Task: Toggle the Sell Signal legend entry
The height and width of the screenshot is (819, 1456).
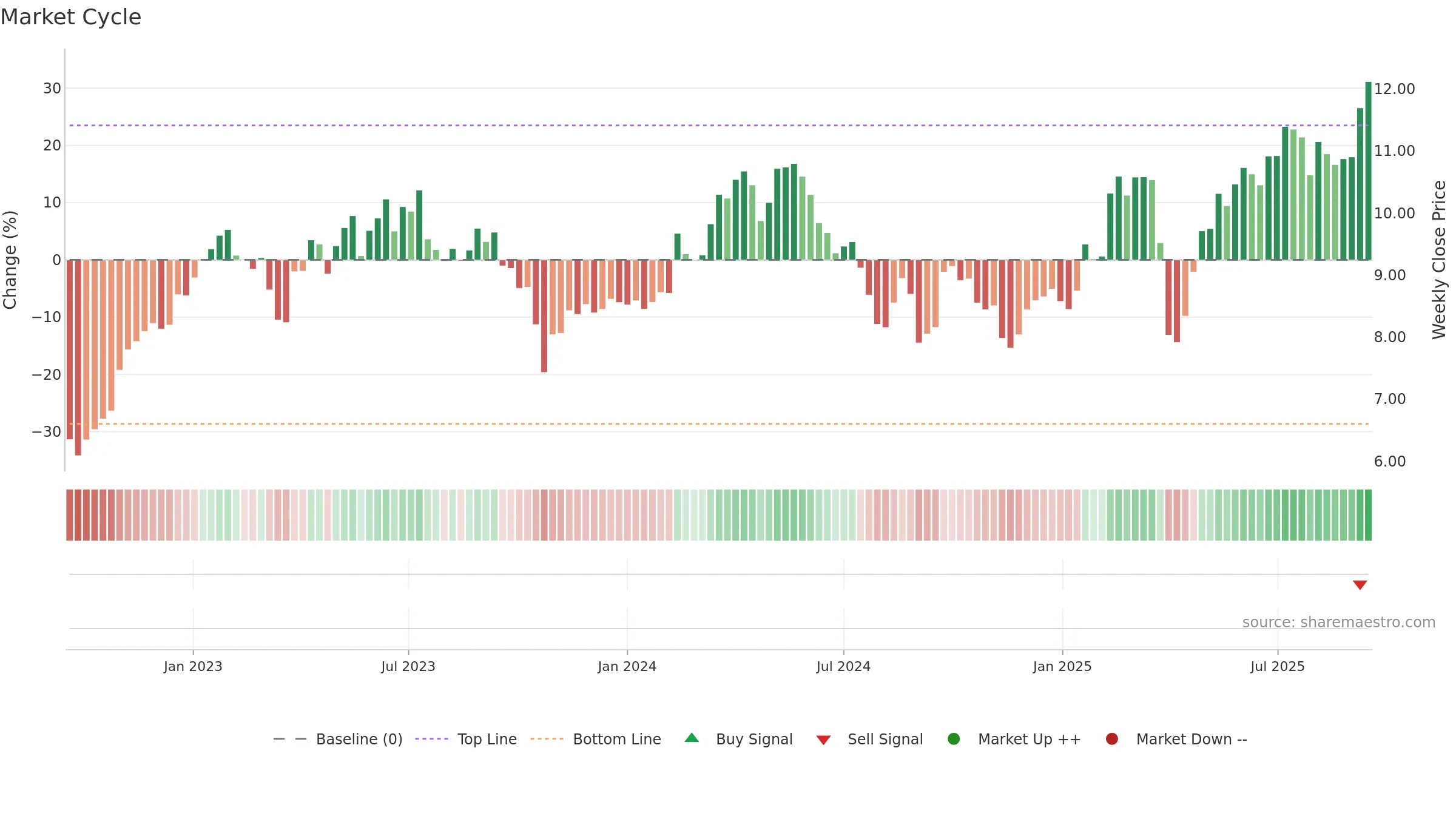Action: (x=869, y=739)
